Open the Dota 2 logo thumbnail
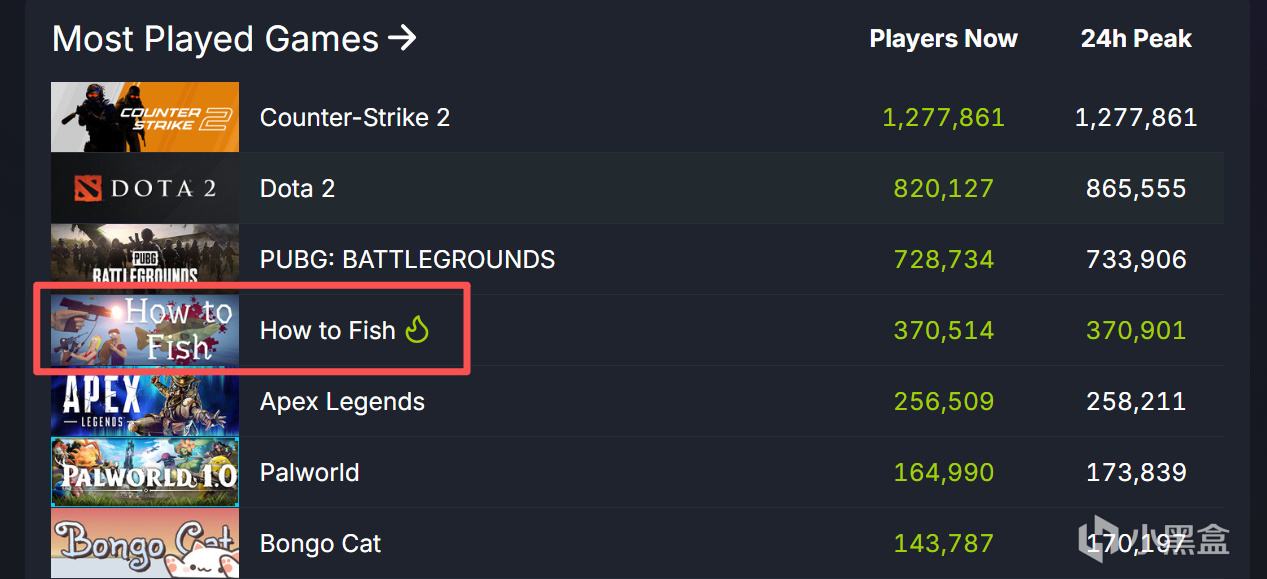 pyautogui.click(x=145, y=188)
